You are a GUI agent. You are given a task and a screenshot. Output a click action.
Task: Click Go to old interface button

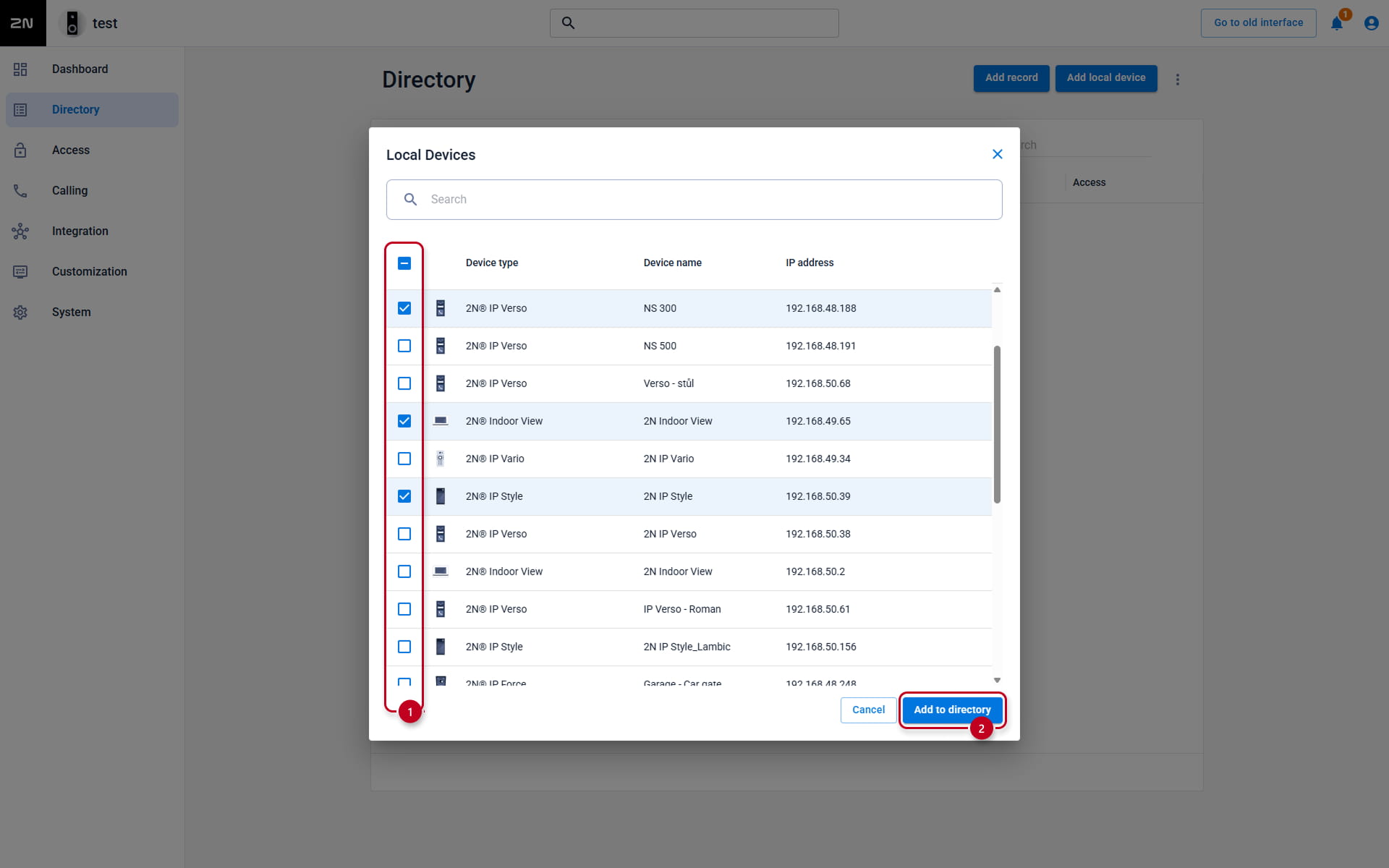(1258, 23)
